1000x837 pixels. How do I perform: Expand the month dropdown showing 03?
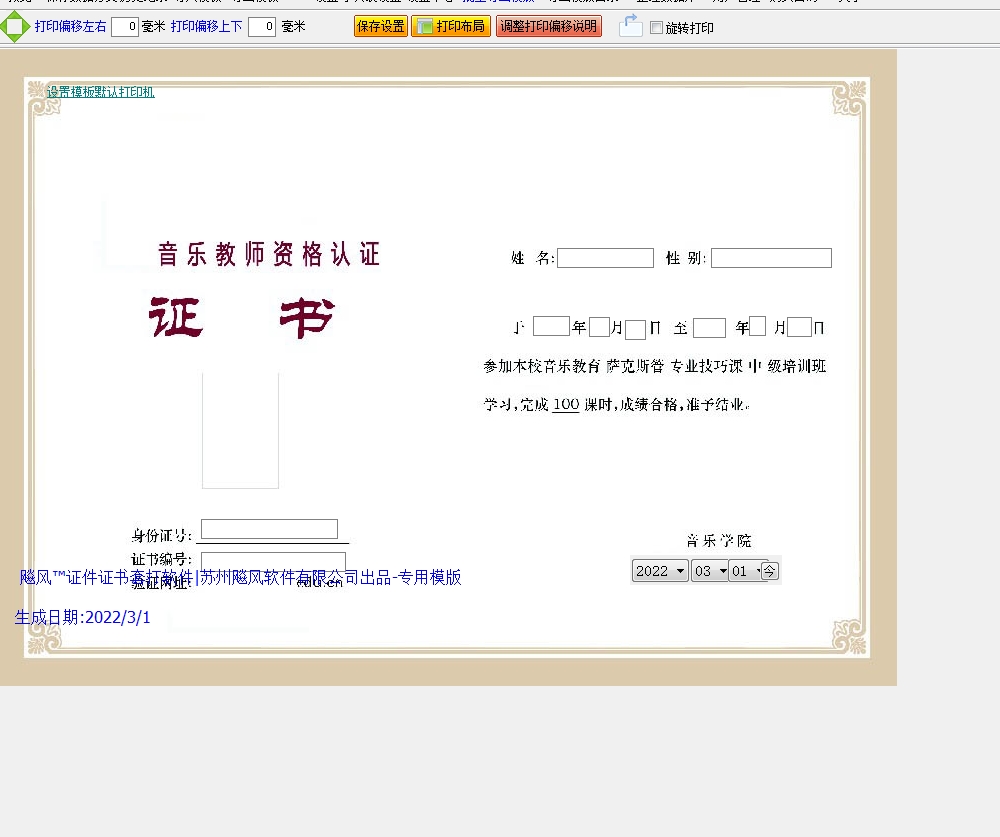click(x=709, y=571)
